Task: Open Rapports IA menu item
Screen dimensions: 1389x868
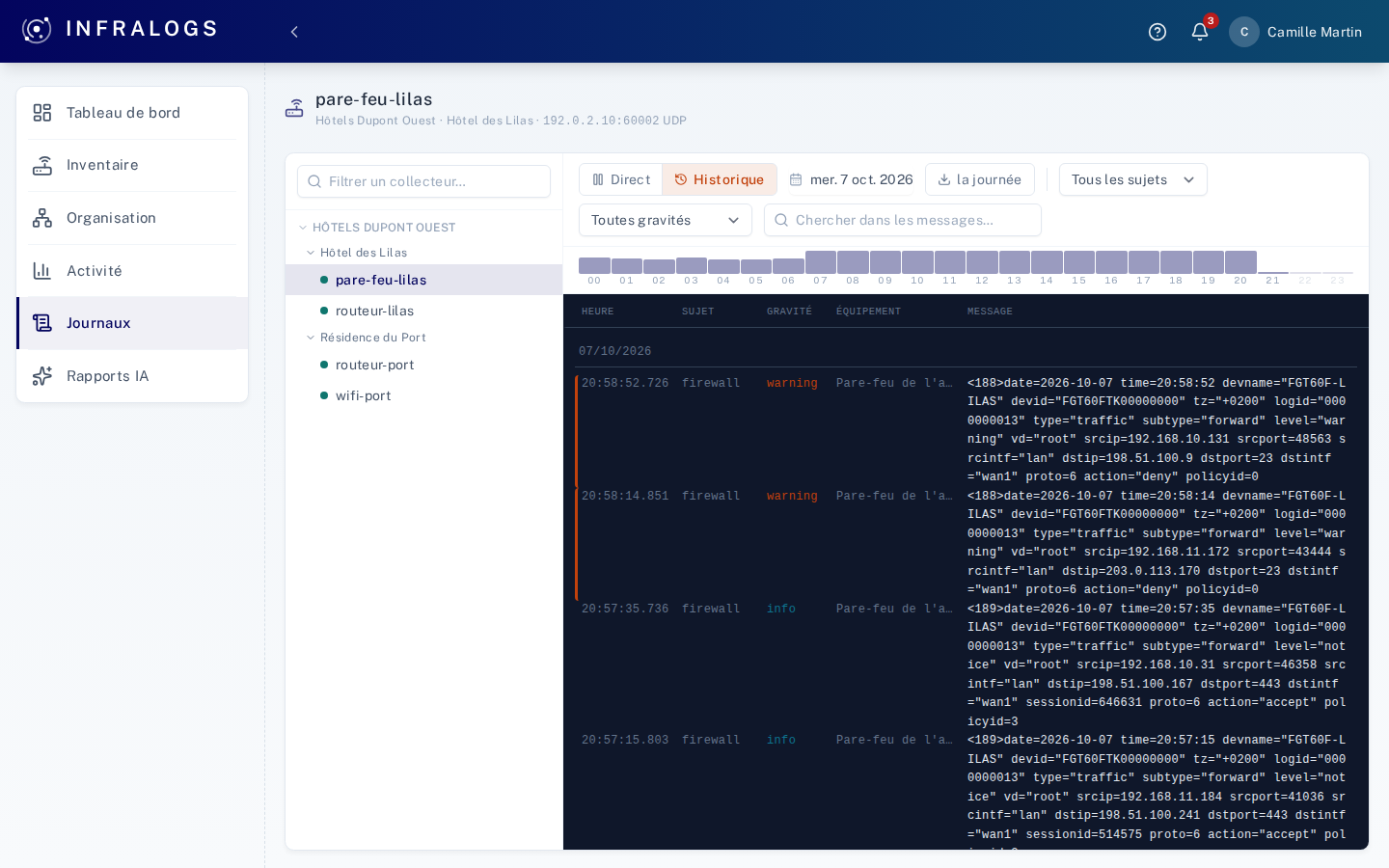Action: click(132, 376)
